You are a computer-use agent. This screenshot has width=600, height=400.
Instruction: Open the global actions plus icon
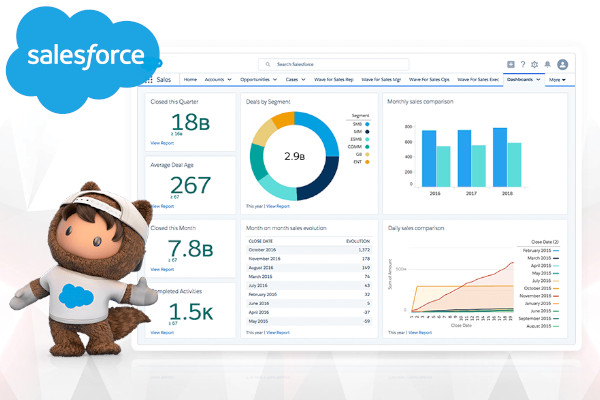pos(510,64)
